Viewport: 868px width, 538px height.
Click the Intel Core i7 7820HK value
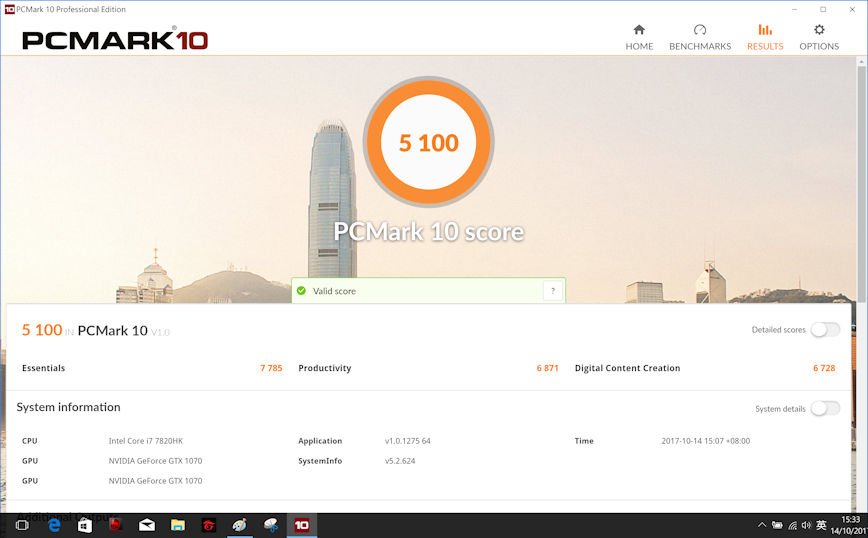click(x=146, y=441)
